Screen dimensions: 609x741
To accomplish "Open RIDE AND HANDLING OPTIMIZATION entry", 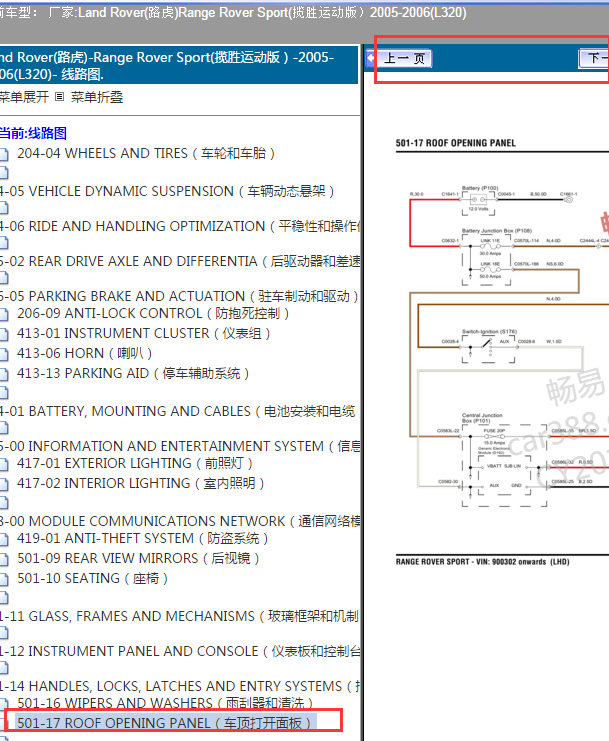I will [x=180, y=226].
